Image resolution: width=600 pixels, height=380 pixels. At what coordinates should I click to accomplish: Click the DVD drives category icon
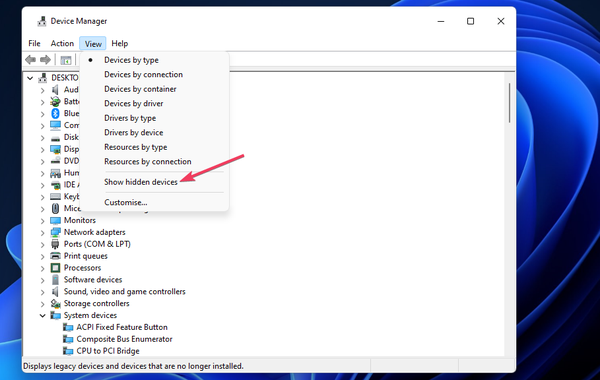coord(55,161)
